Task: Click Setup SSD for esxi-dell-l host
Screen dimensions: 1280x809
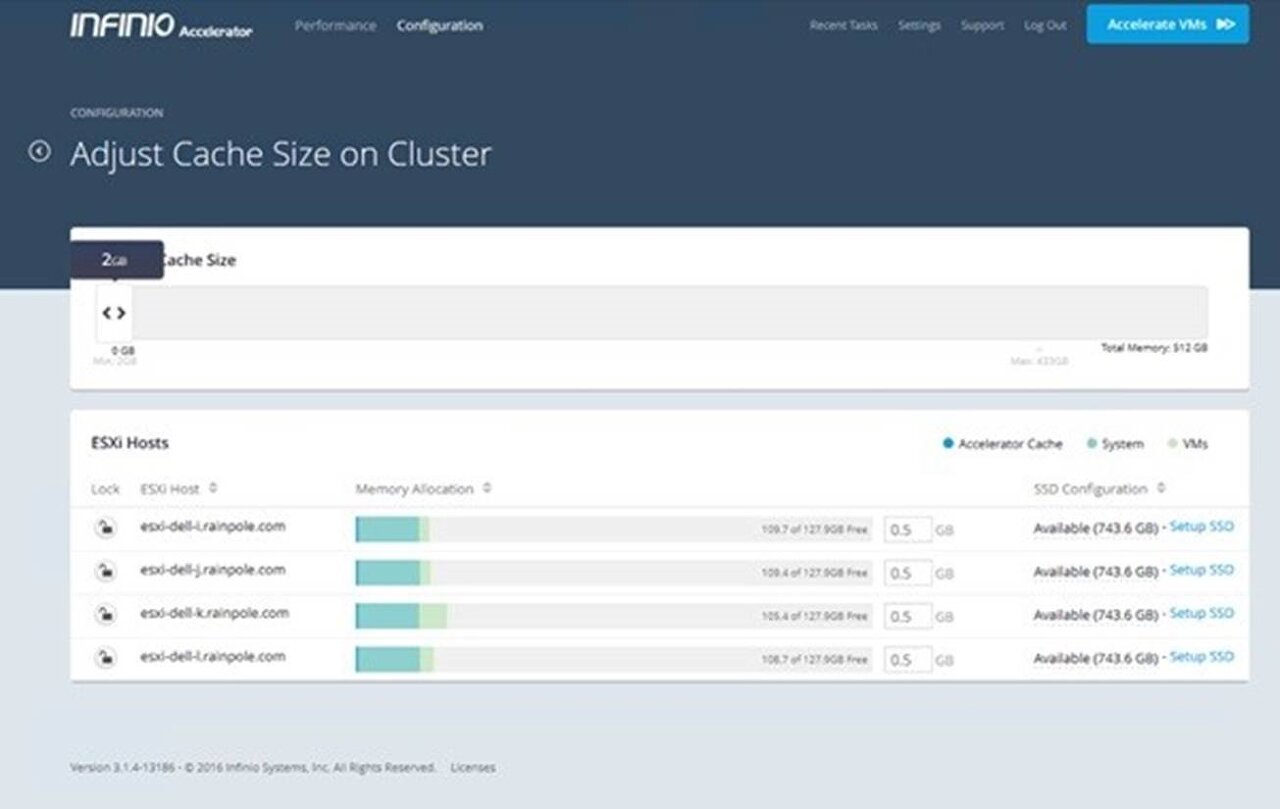Action: (1202, 657)
